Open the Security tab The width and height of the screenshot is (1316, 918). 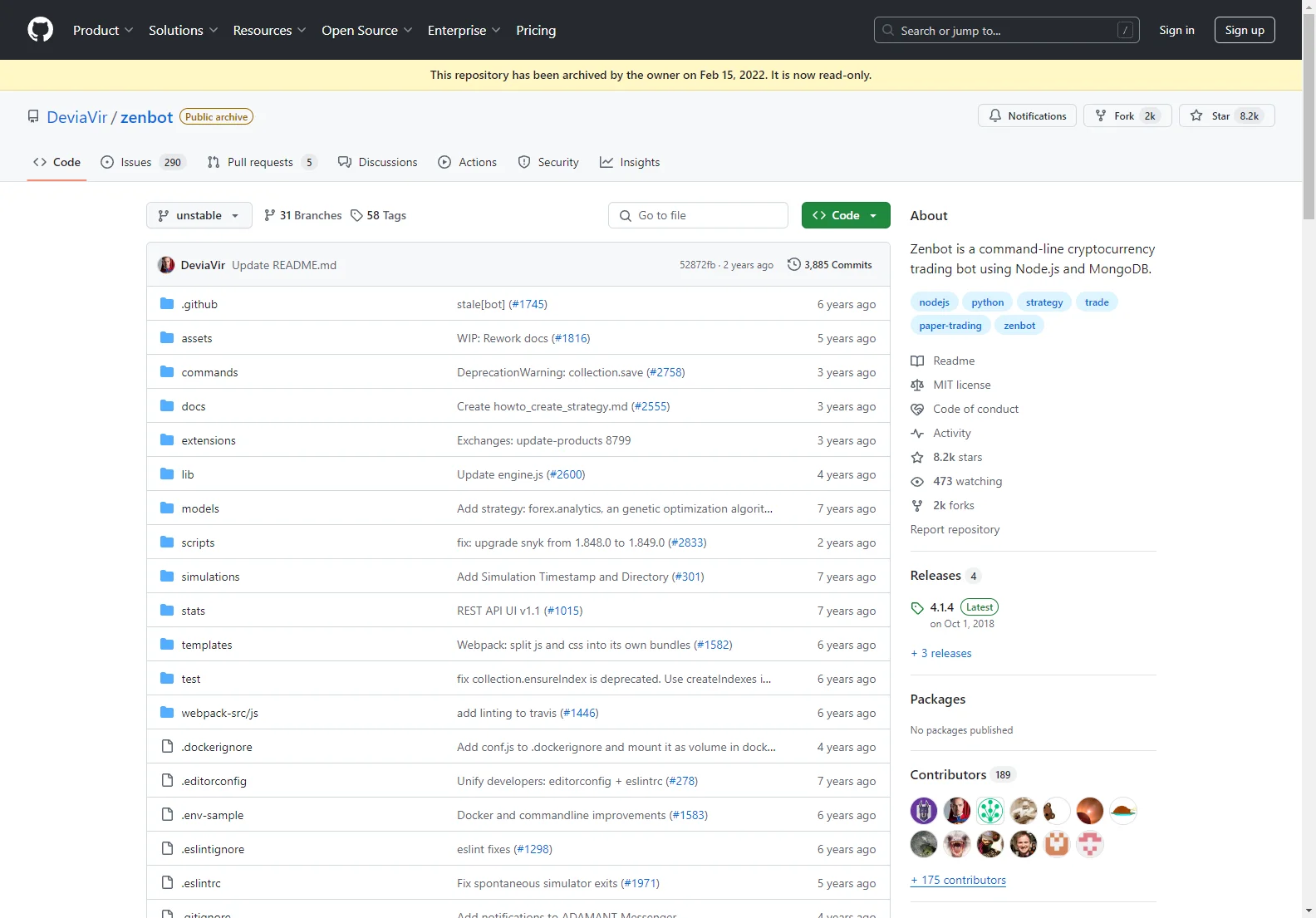click(x=548, y=162)
